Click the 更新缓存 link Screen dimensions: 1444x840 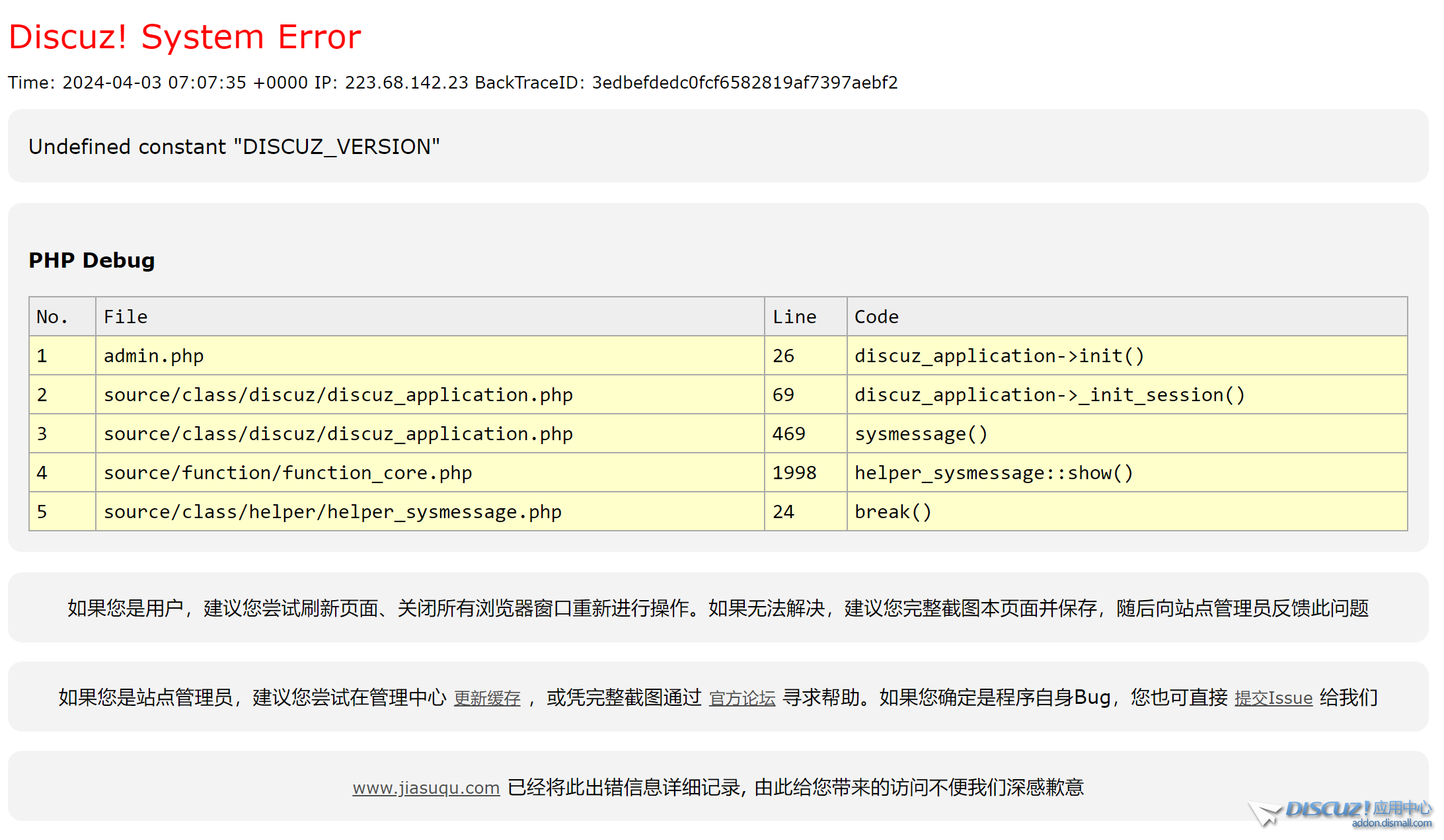pyautogui.click(x=487, y=698)
